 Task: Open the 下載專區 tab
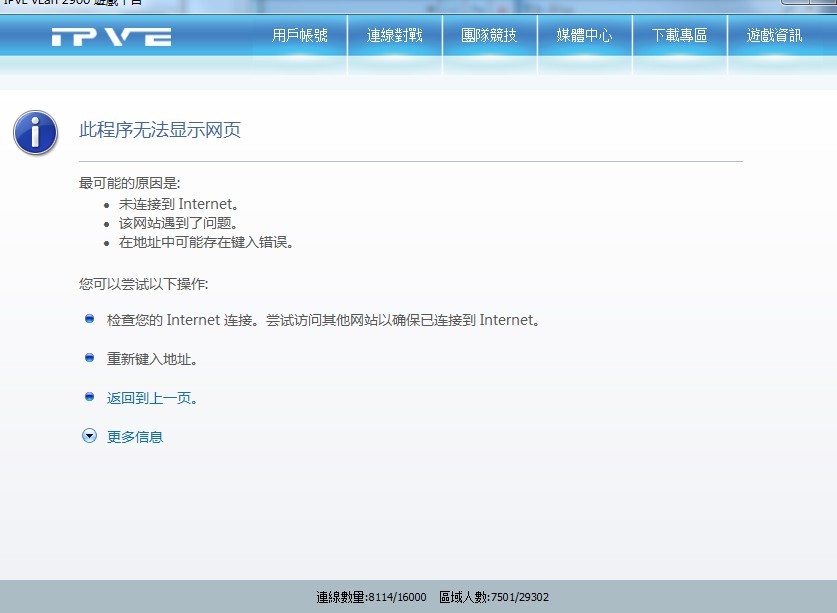[x=679, y=36]
